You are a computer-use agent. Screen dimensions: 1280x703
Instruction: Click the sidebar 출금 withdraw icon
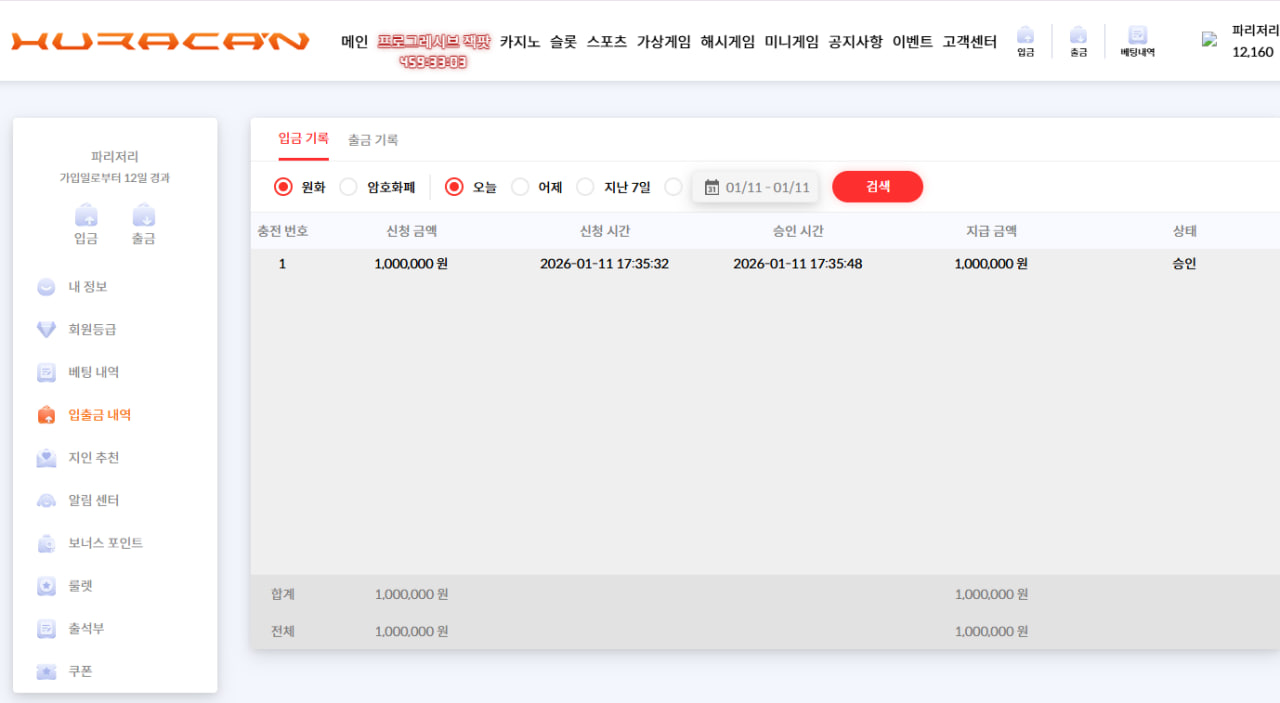pos(143,215)
